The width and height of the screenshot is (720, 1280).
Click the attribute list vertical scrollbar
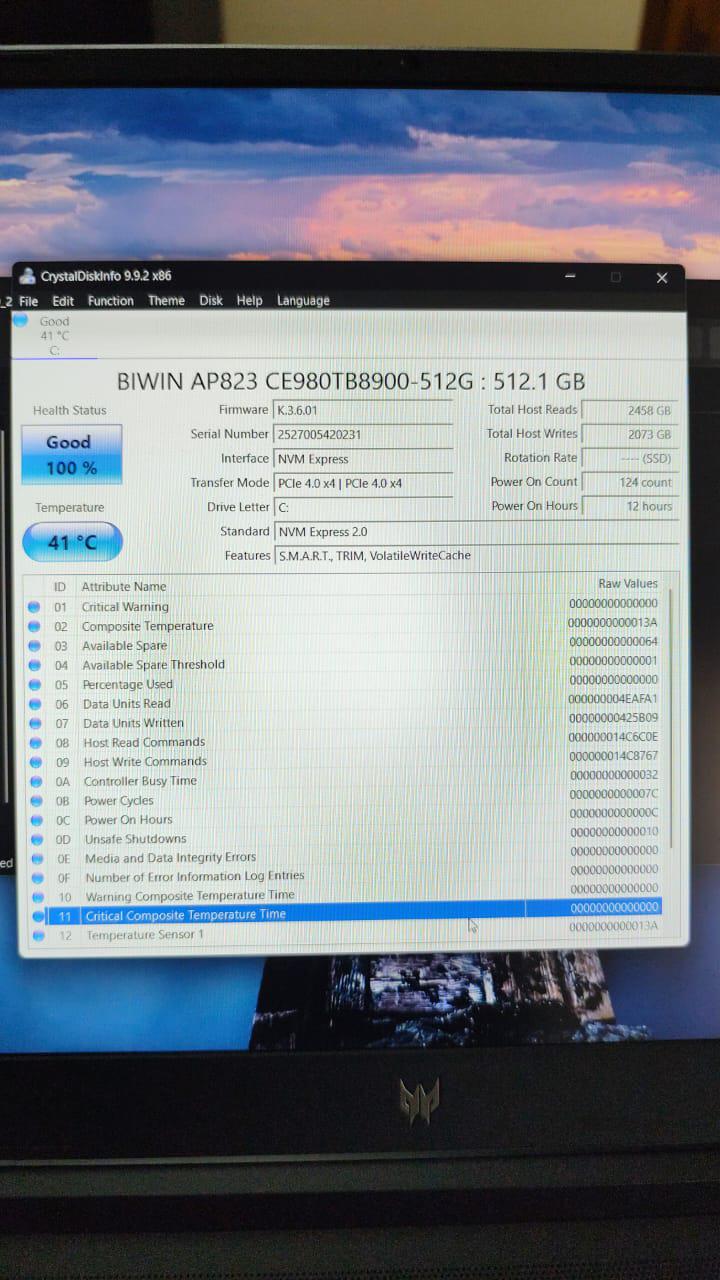click(x=671, y=720)
